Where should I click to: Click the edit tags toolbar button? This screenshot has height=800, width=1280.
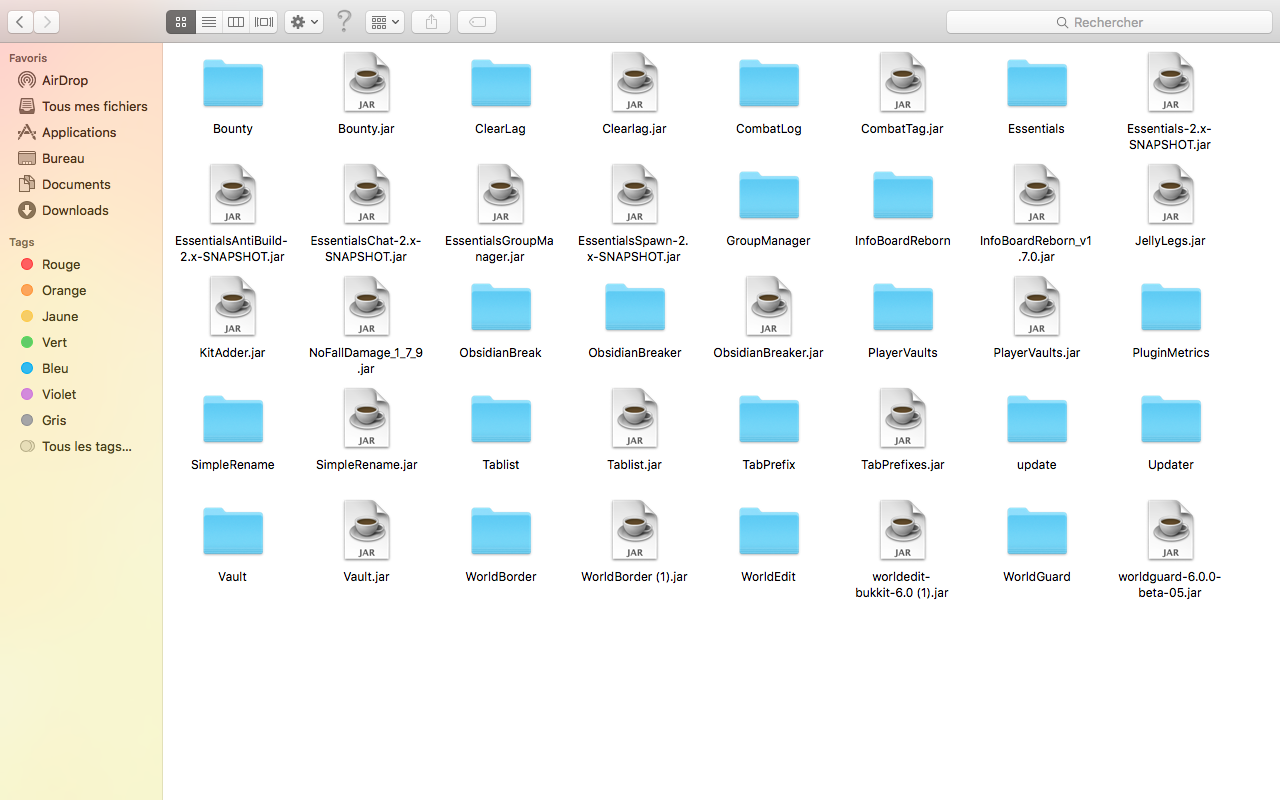pyautogui.click(x=477, y=21)
